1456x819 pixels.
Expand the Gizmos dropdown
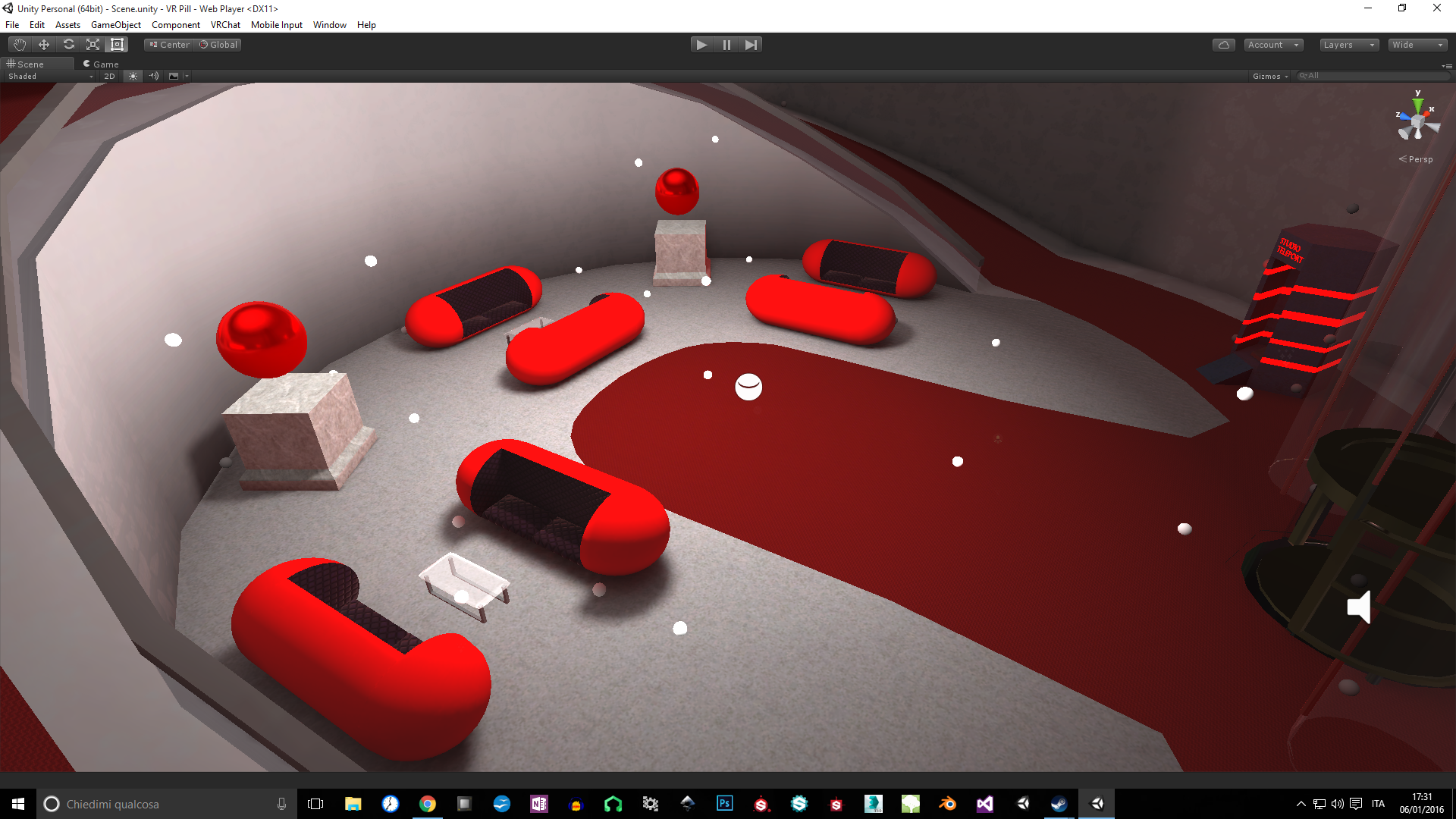tap(1270, 76)
